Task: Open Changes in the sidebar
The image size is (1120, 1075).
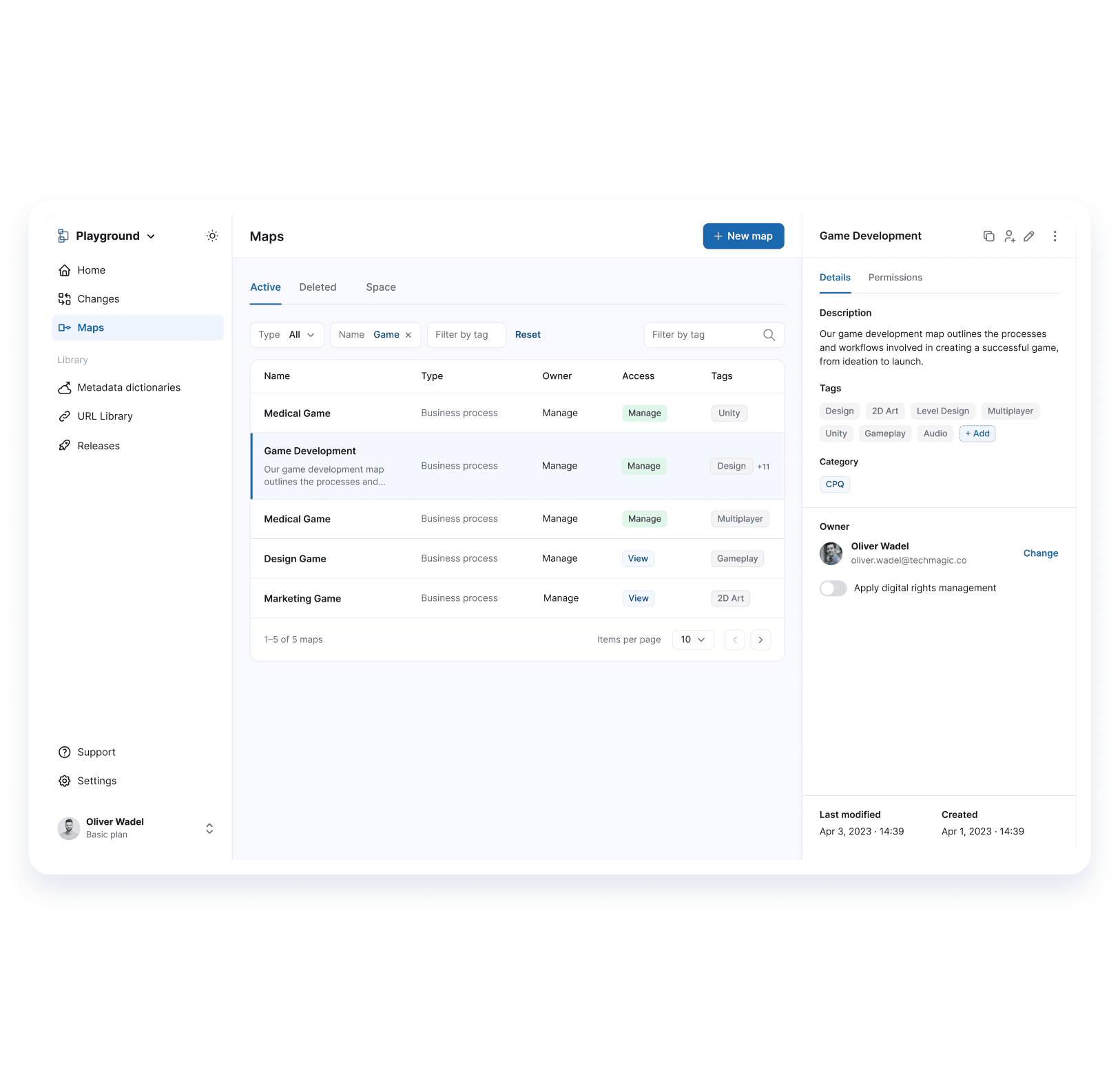Action: 138,299
